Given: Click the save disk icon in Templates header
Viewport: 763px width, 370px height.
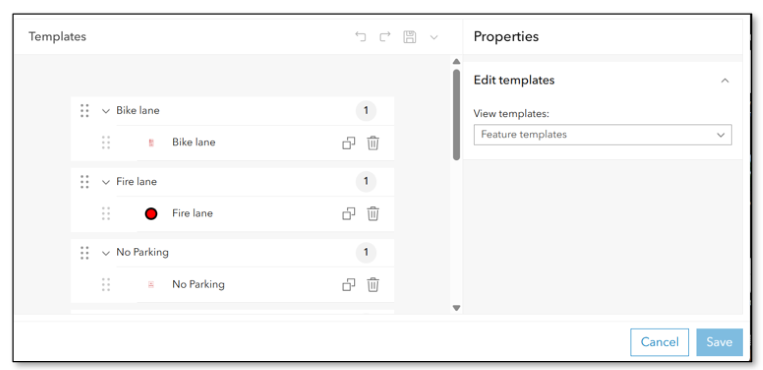Looking at the screenshot, I should pyautogui.click(x=410, y=37).
